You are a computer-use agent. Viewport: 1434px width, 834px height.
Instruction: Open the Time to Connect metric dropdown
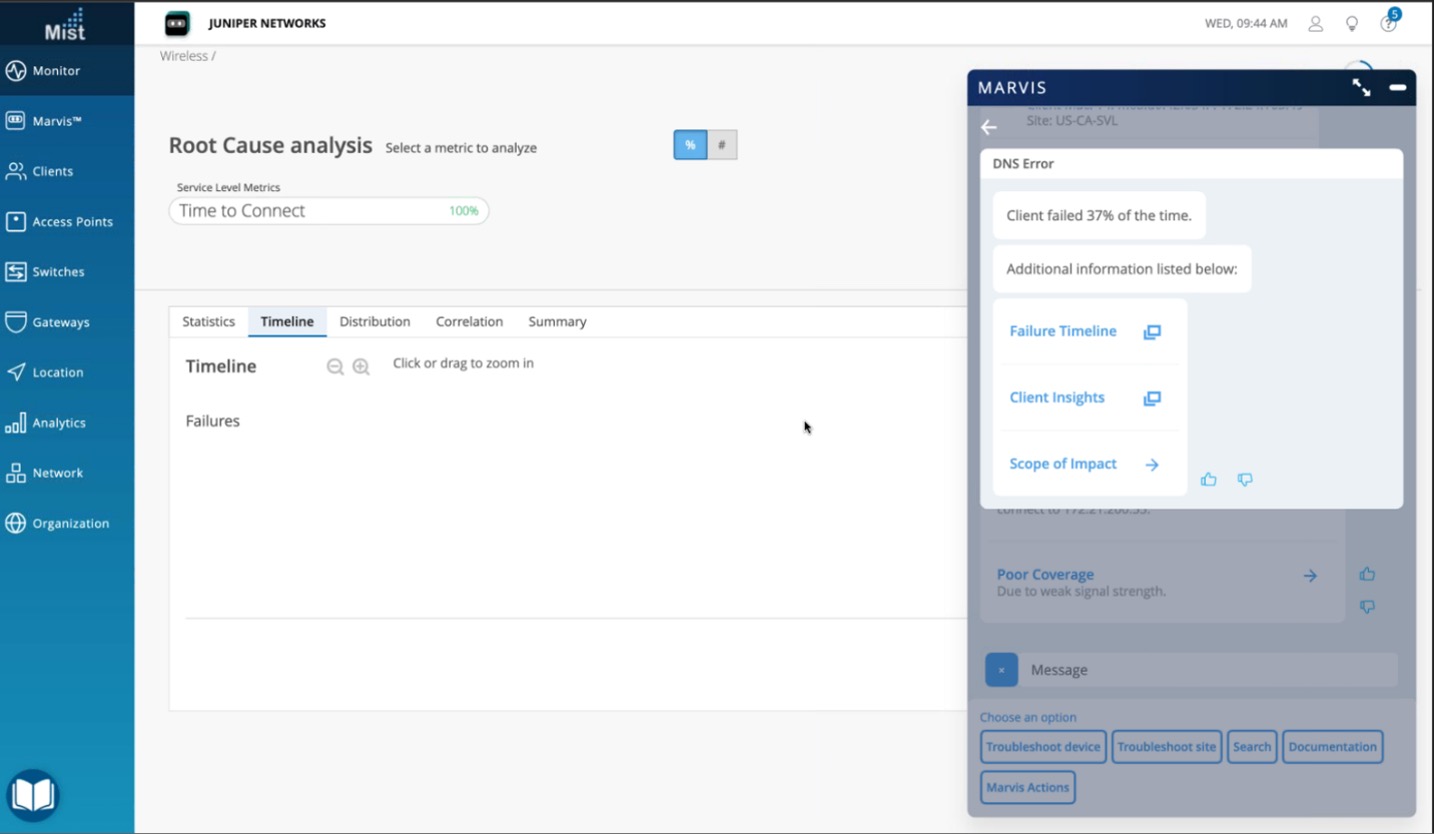pos(328,211)
